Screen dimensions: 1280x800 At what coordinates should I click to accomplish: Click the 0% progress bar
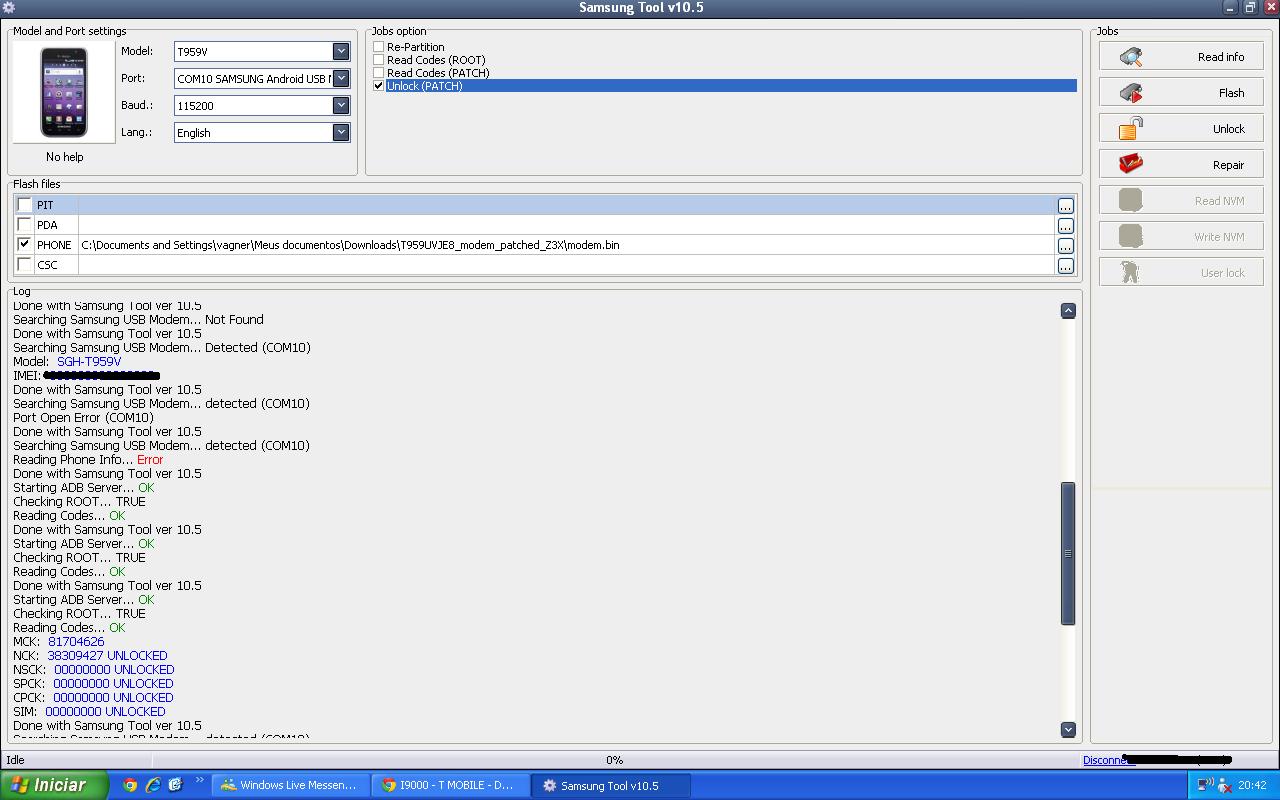614,760
